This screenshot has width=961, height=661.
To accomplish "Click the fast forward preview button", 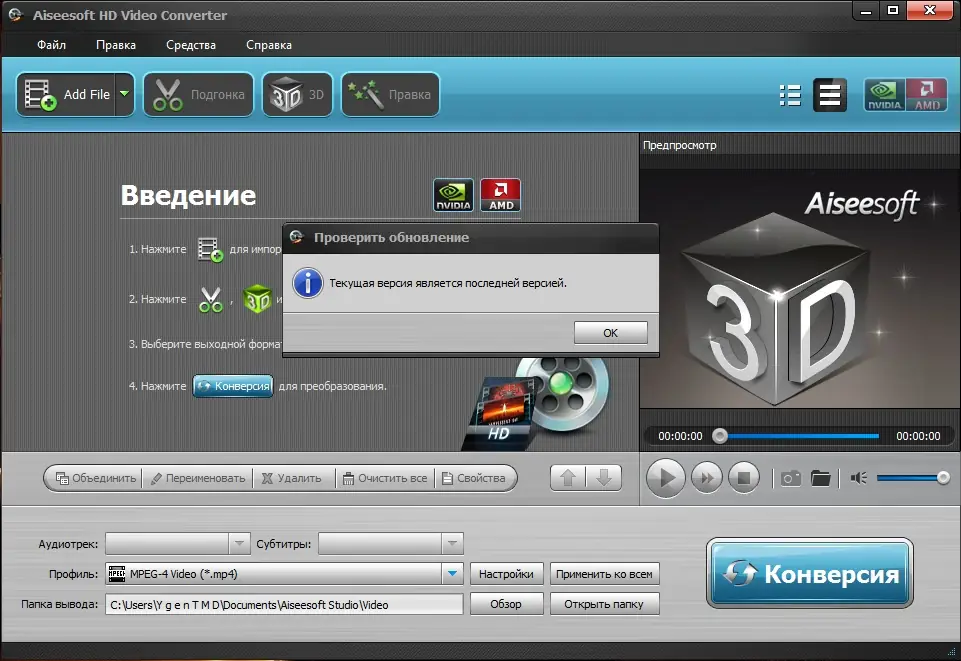I will 707,478.
